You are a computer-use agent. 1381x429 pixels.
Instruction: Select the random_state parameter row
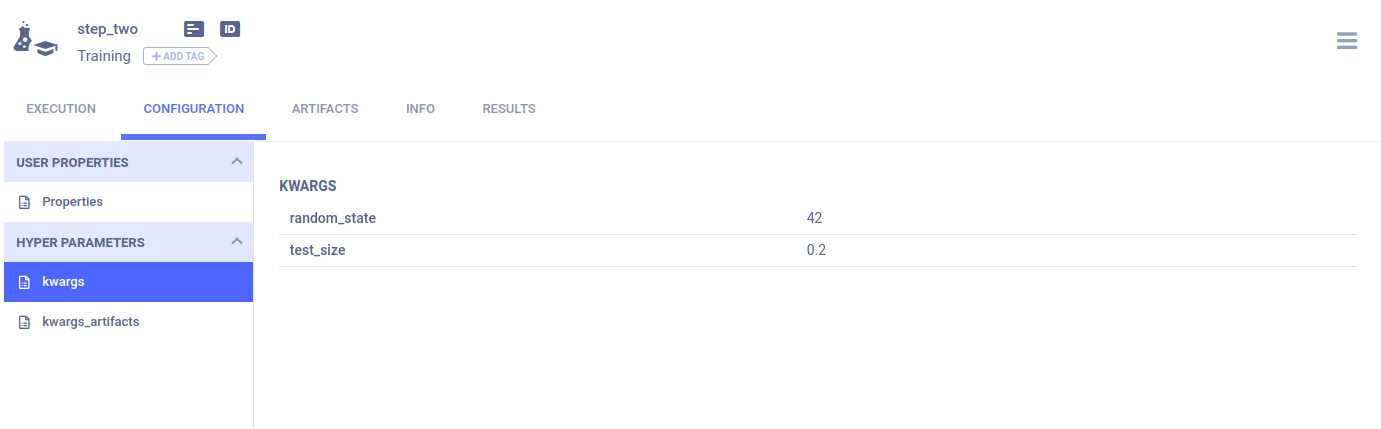click(333, 218)
